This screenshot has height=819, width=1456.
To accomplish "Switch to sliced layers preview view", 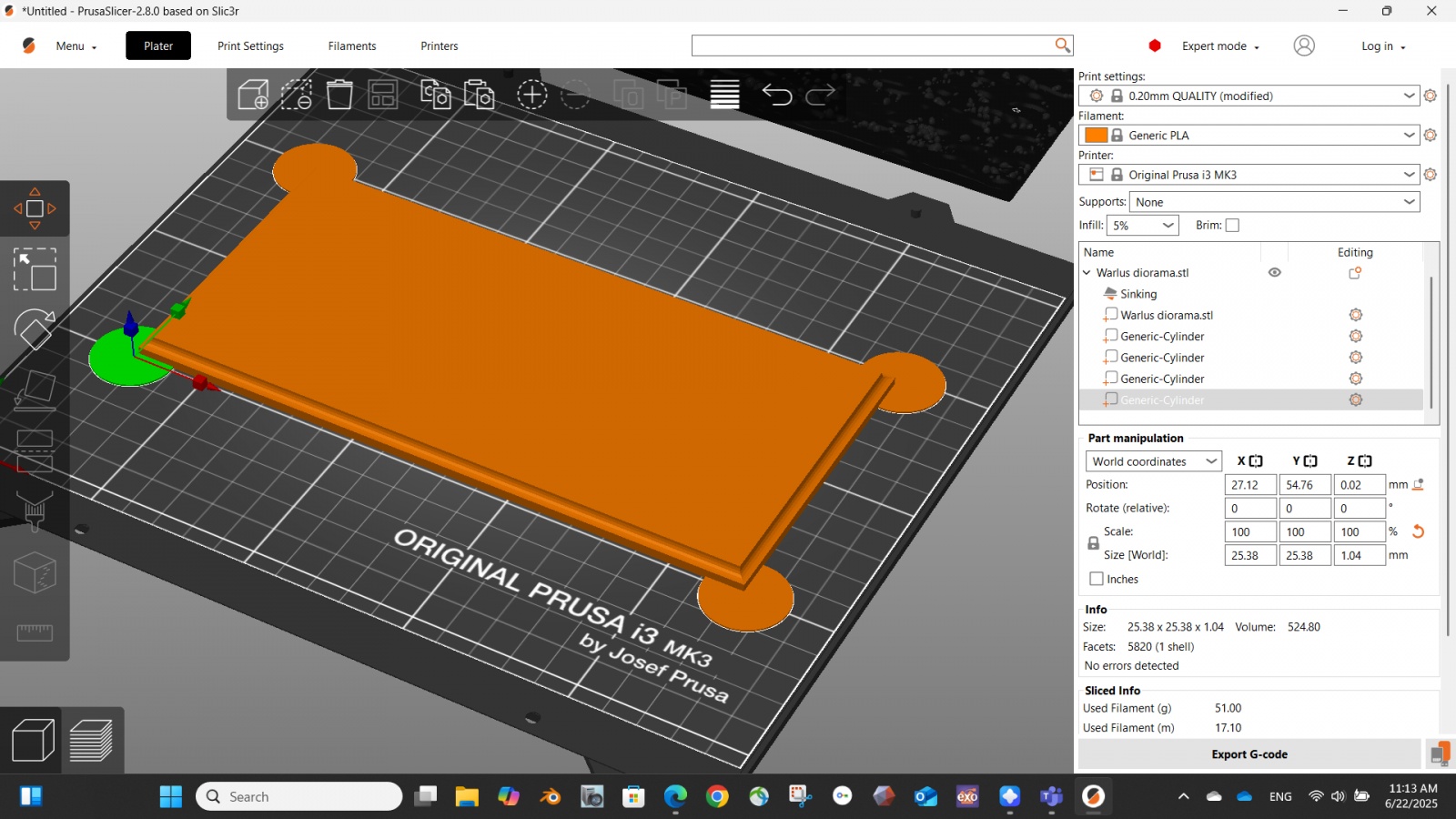I will tap(91, 741).
